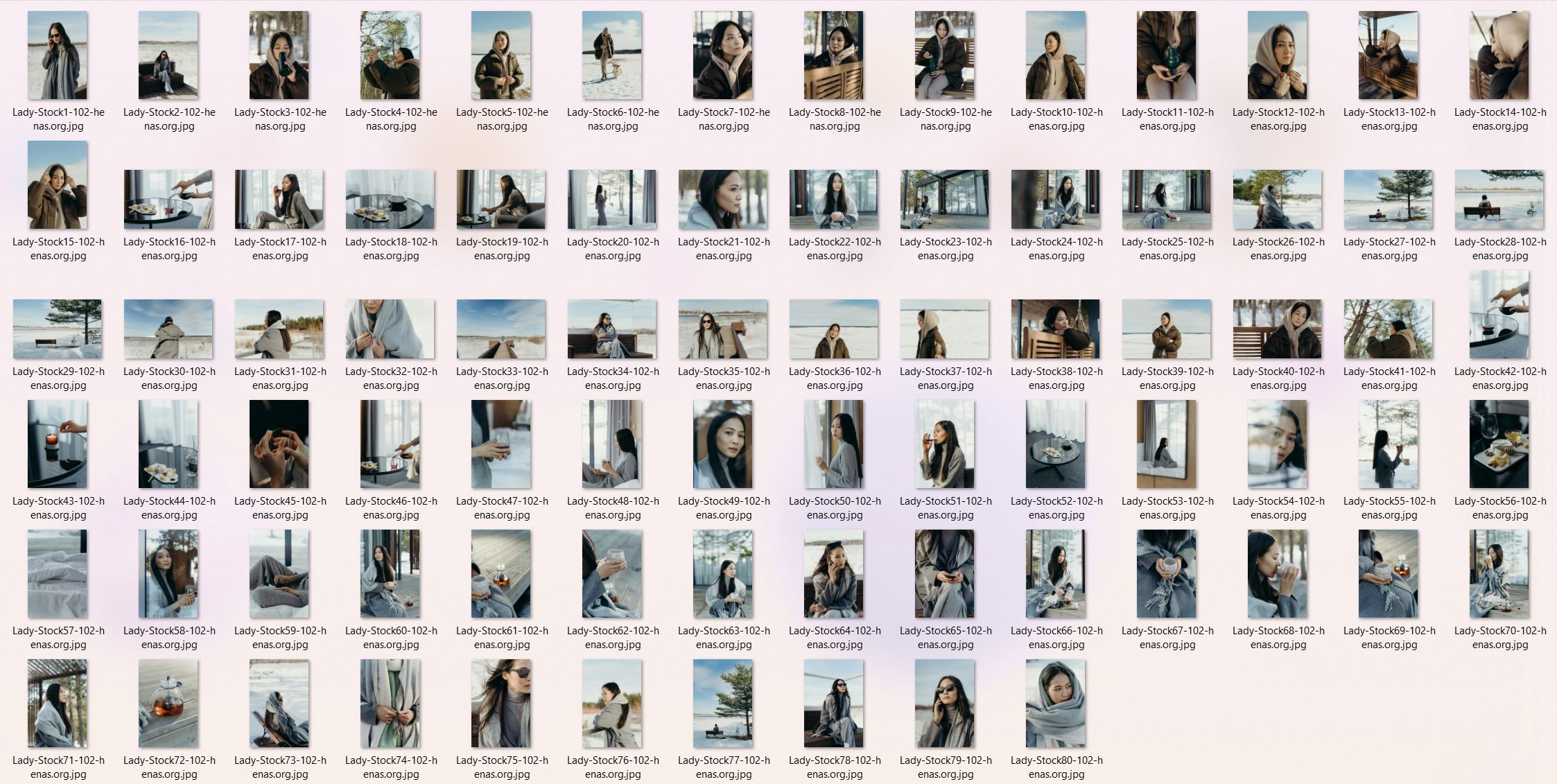Screen dimensions: 1557x784
Task: Select the Lady-Stock23 glass house thumbnail
Action: click(x=945, y=199)
